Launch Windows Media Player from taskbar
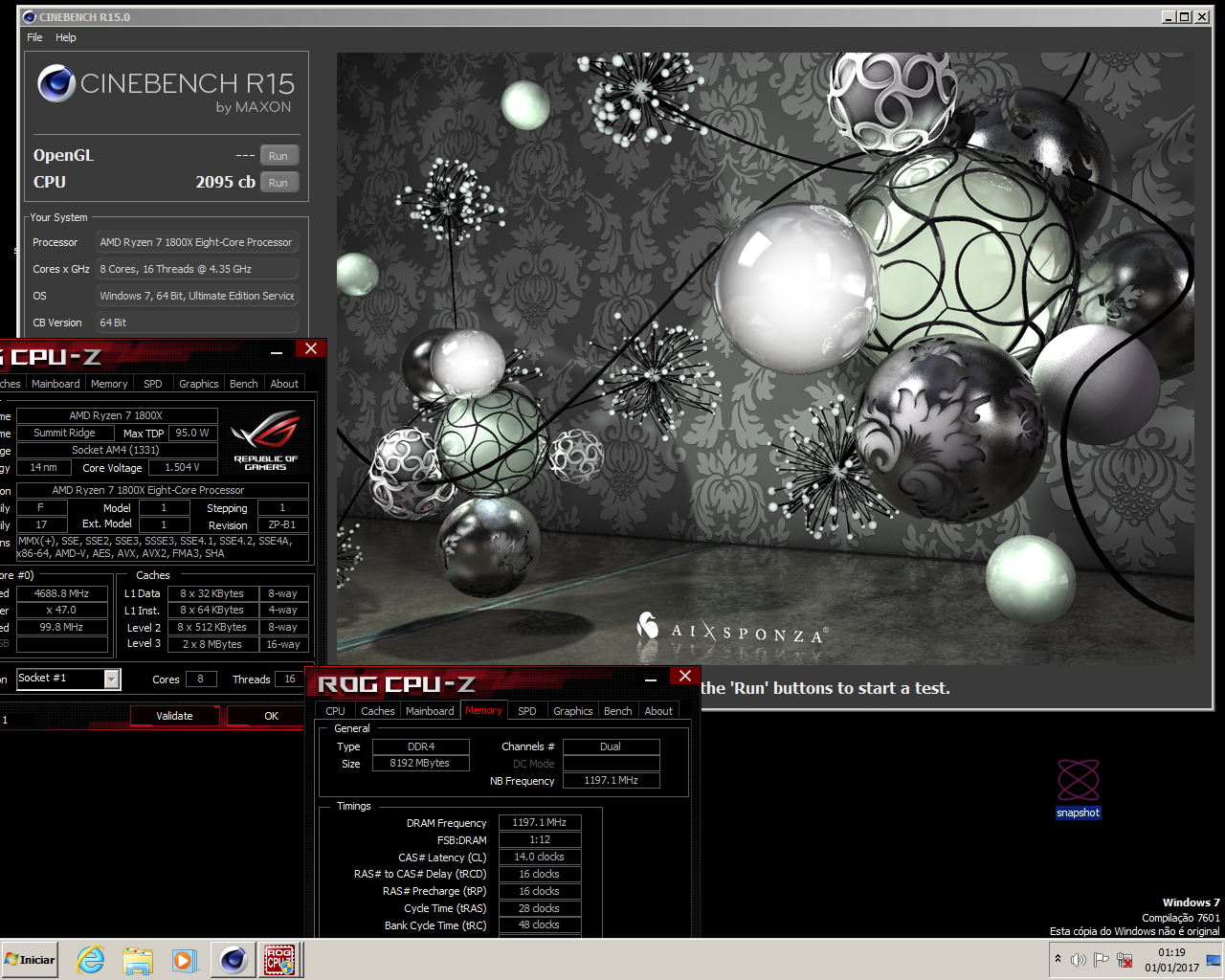1225x980 pixels. pyautogui.click(x=185, y=959)
